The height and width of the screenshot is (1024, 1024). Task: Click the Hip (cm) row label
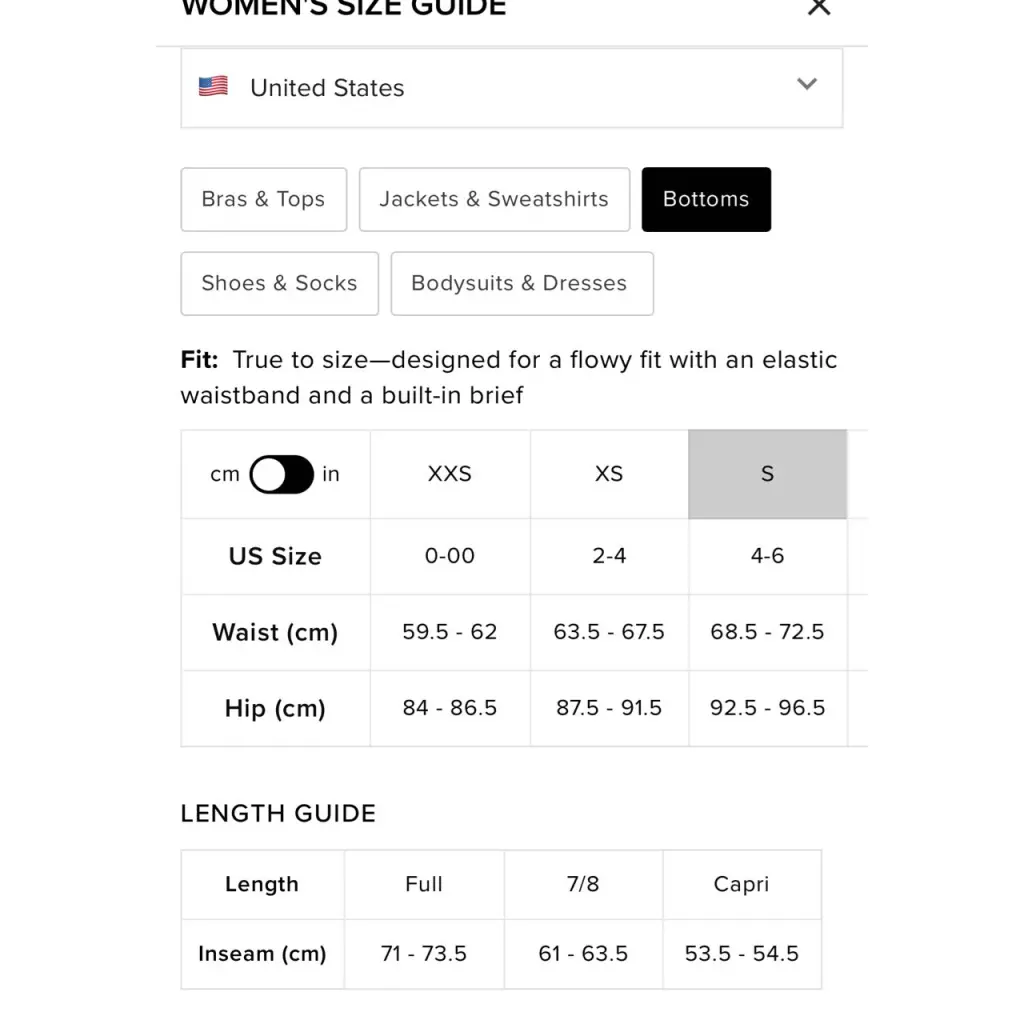coord(275,708)
